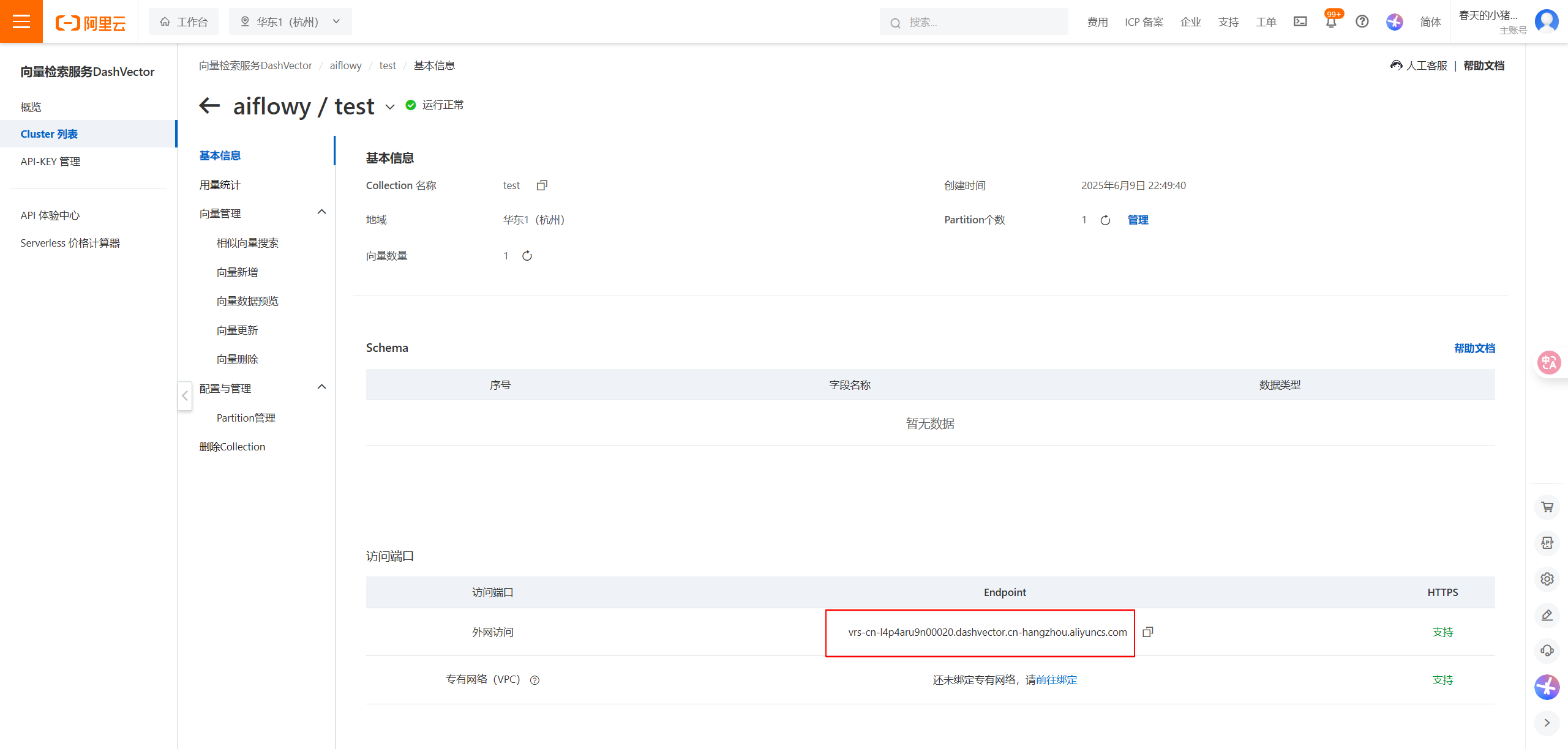Copy the Collection name test
Viewport: 1568px width, 749px height.
541,185
